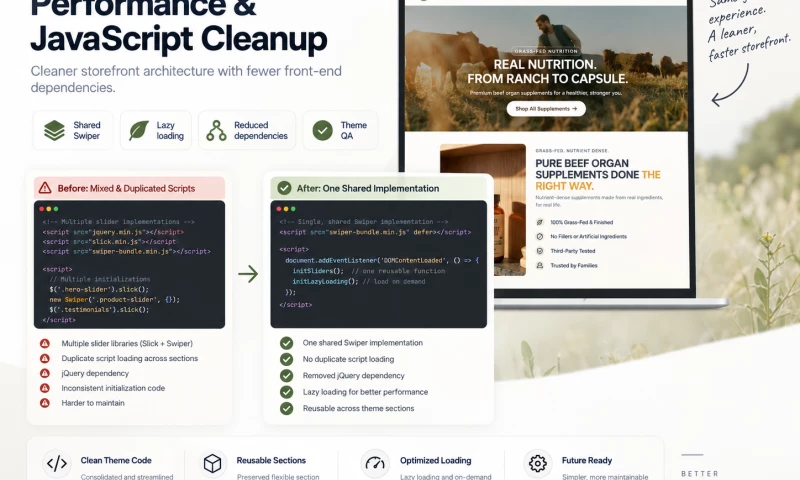800x480 pixels.
Task: Click the Reusable Sections cube icon
Action: click(212, 463)
